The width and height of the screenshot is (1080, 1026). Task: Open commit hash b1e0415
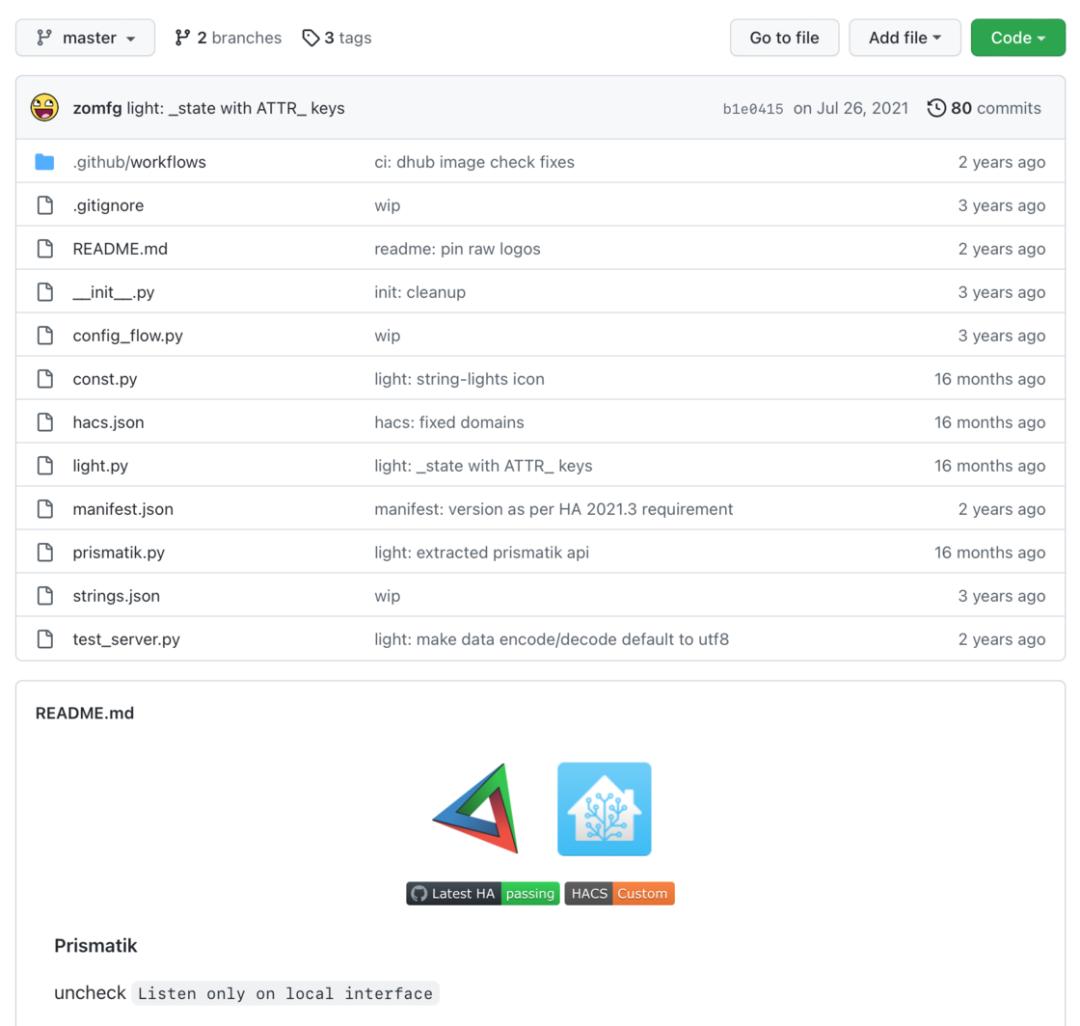[753, 109]
